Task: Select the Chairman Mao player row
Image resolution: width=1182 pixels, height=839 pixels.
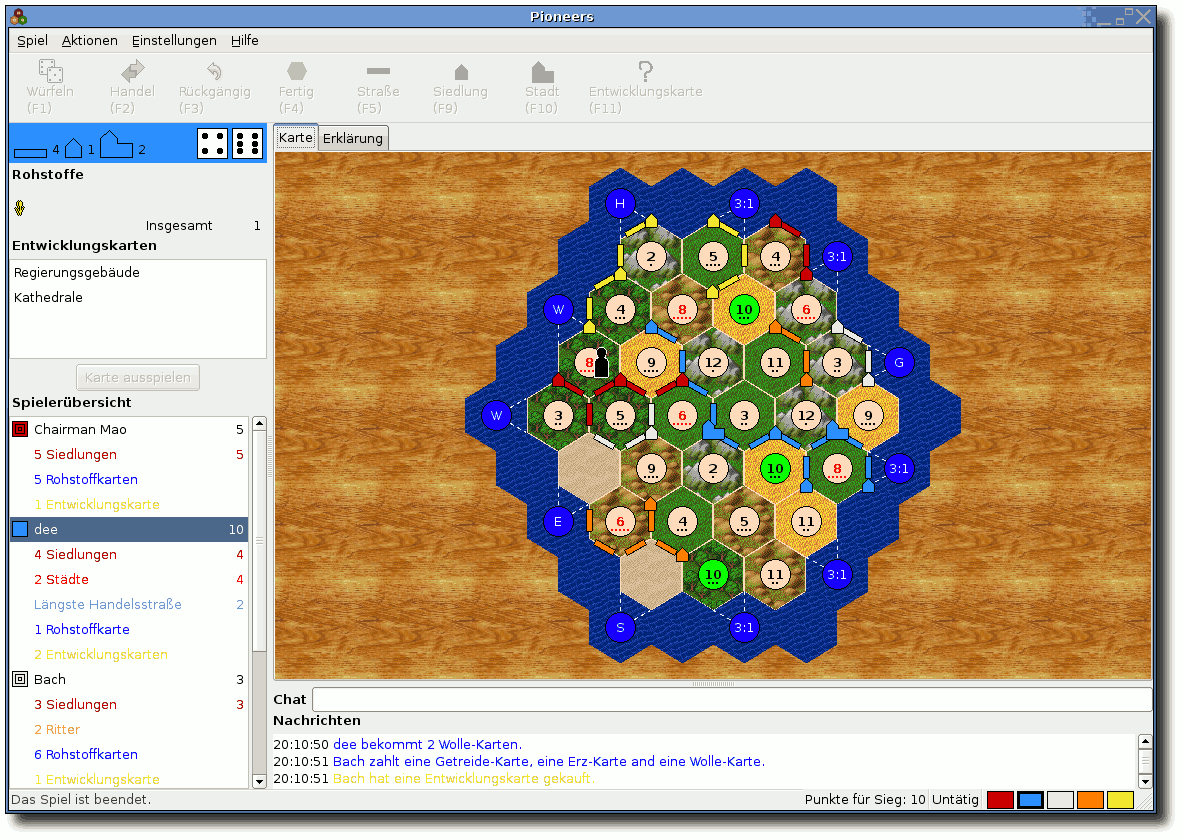Action: 130,429
